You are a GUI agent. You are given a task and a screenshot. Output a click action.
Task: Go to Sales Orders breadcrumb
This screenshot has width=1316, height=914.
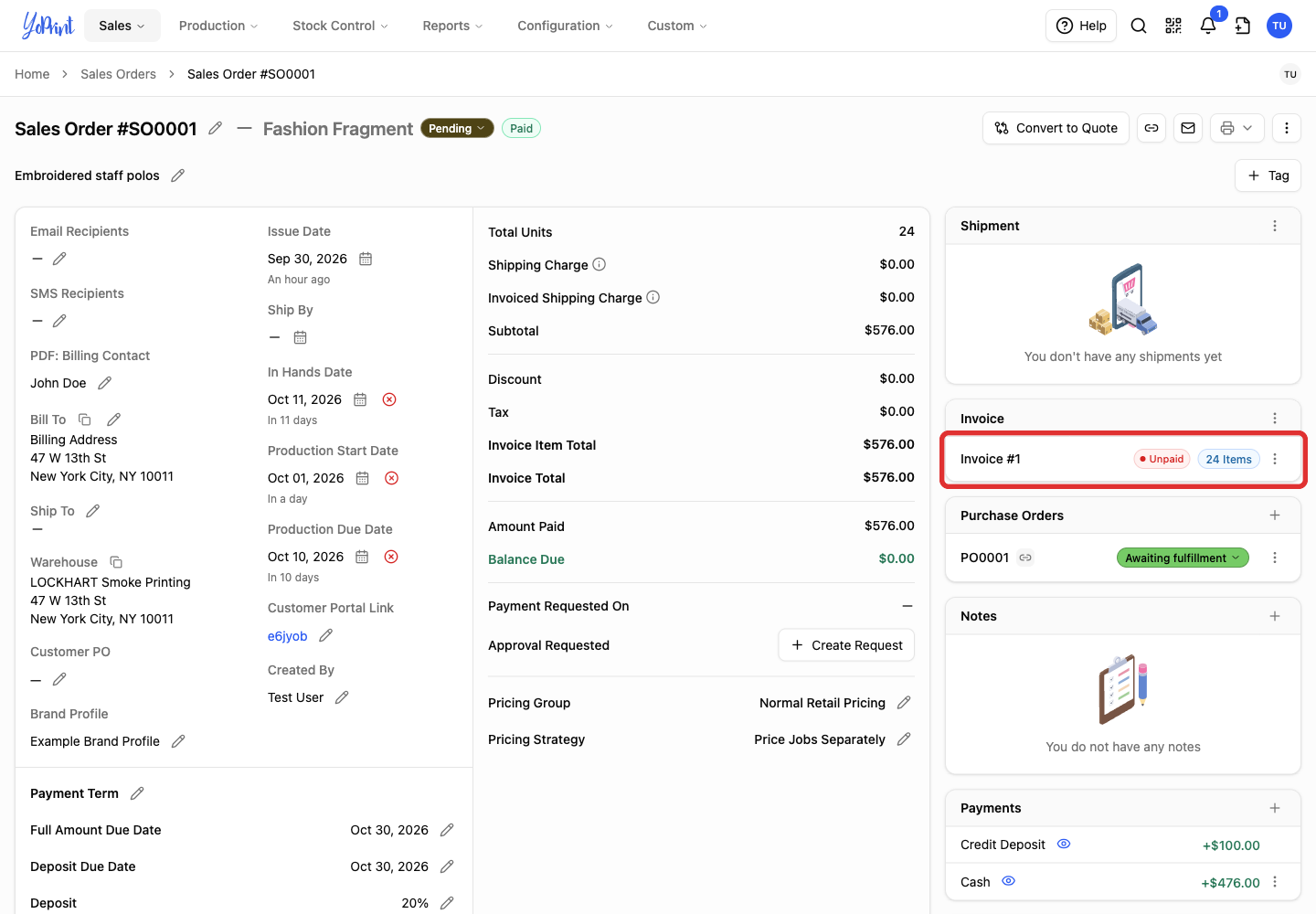pos(118,74)
